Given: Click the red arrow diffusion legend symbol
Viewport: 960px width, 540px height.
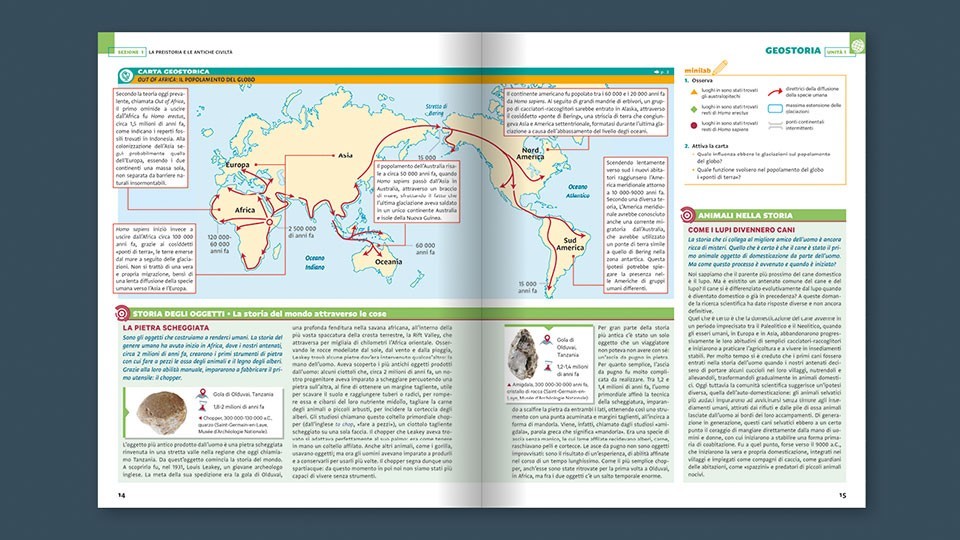Looking at the screenshot, I should point(775,92).
